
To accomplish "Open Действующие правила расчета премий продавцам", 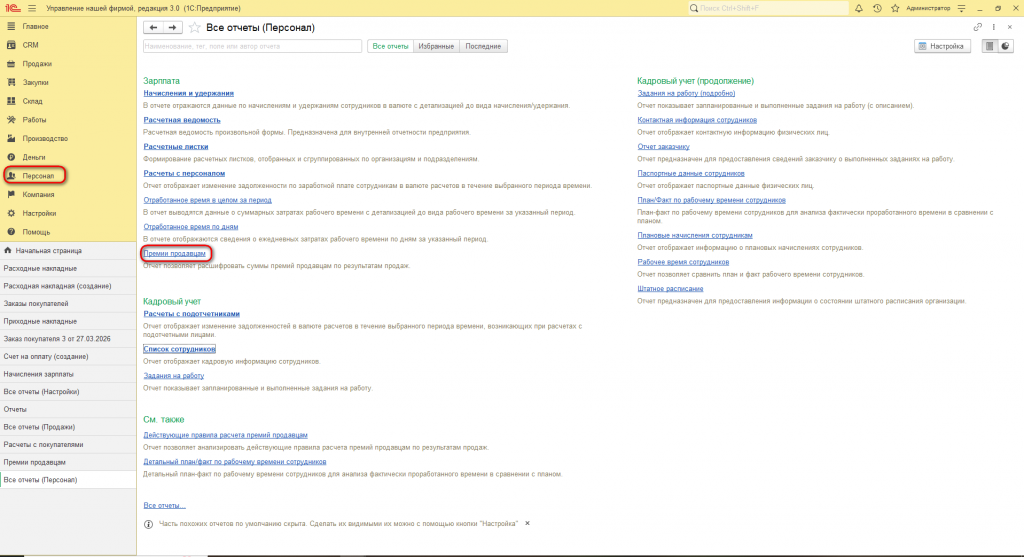I will click(225, 436).
